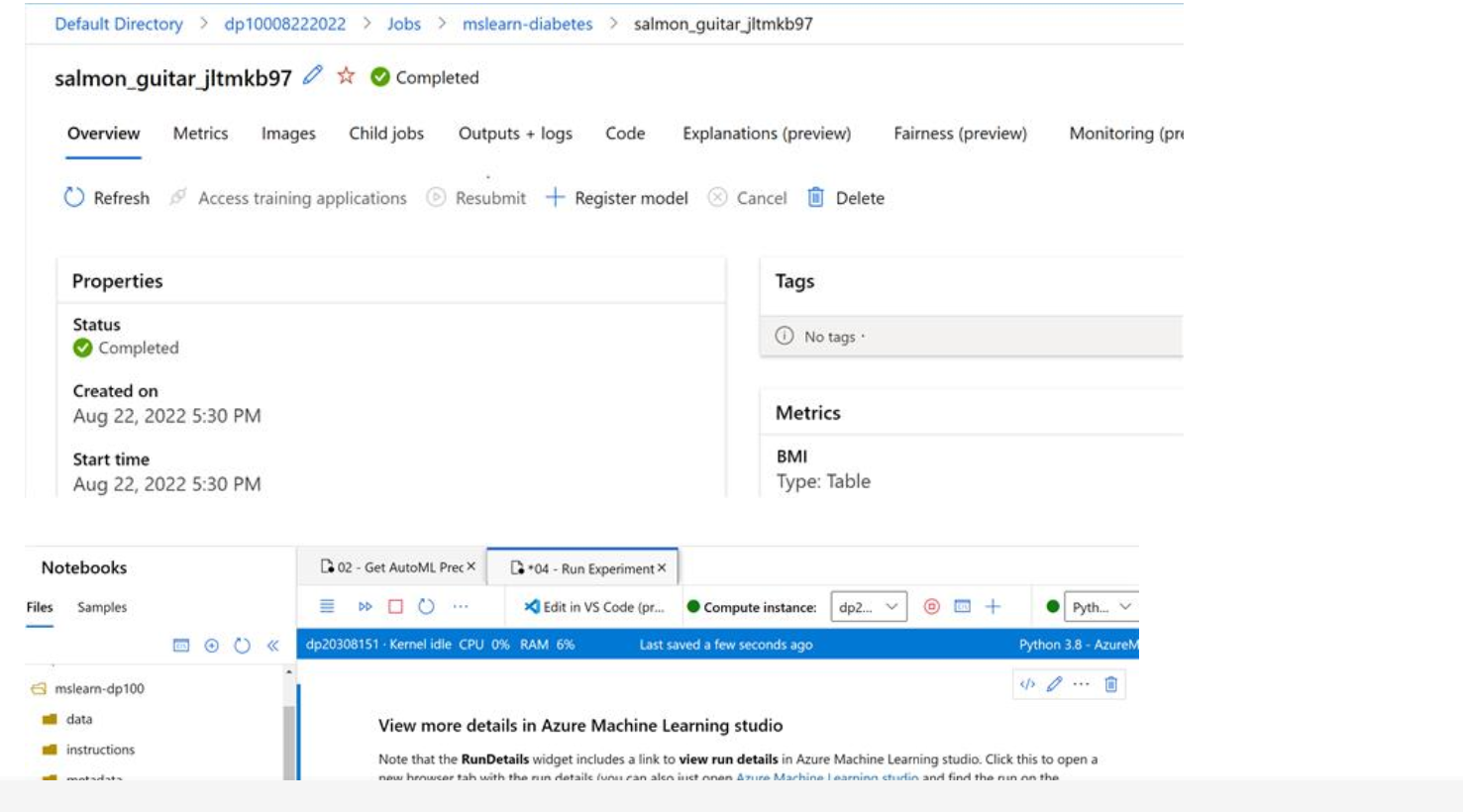The height and width of the screenshot is (812, 1463).
Task: Switch to the Metrics tab
Action: point(201,134)
